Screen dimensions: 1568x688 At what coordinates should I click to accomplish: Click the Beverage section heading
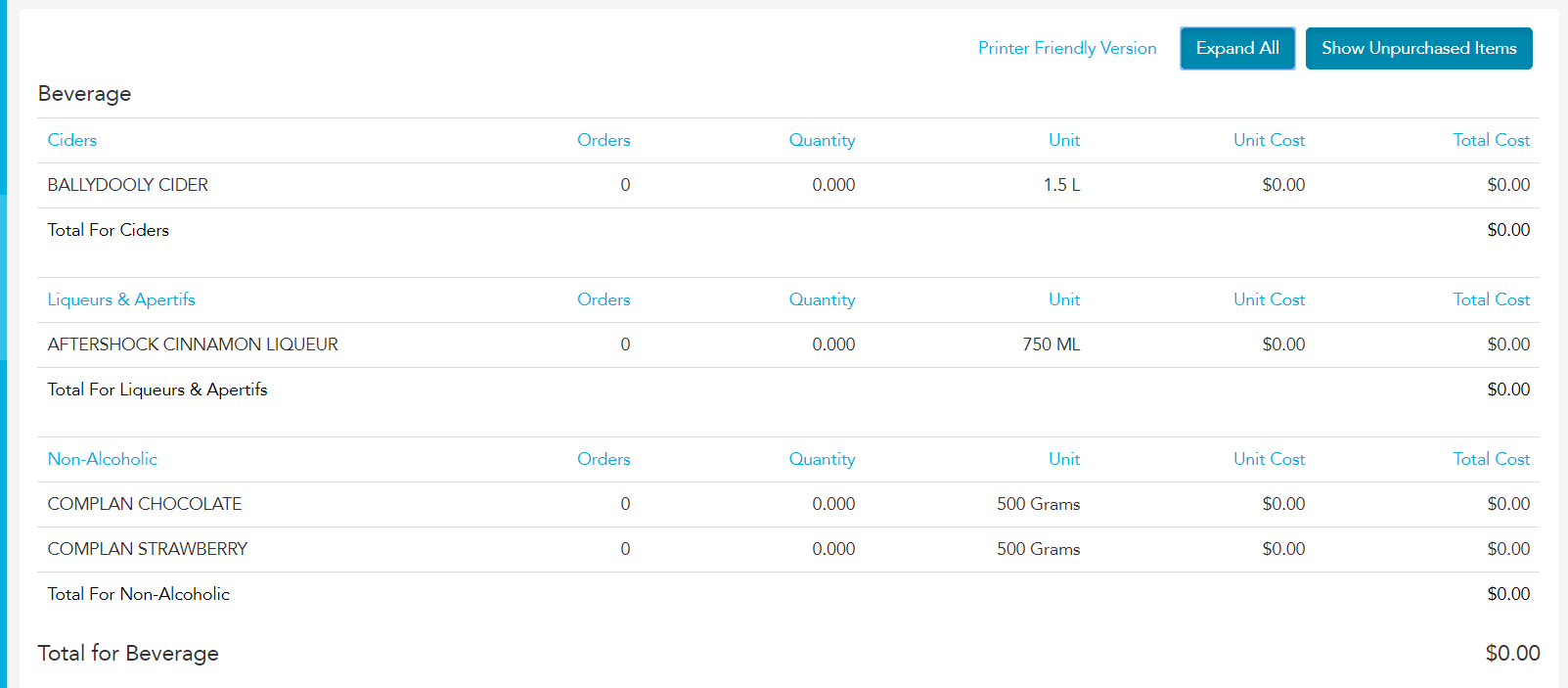pyautogui.click(x=84, y=94)
